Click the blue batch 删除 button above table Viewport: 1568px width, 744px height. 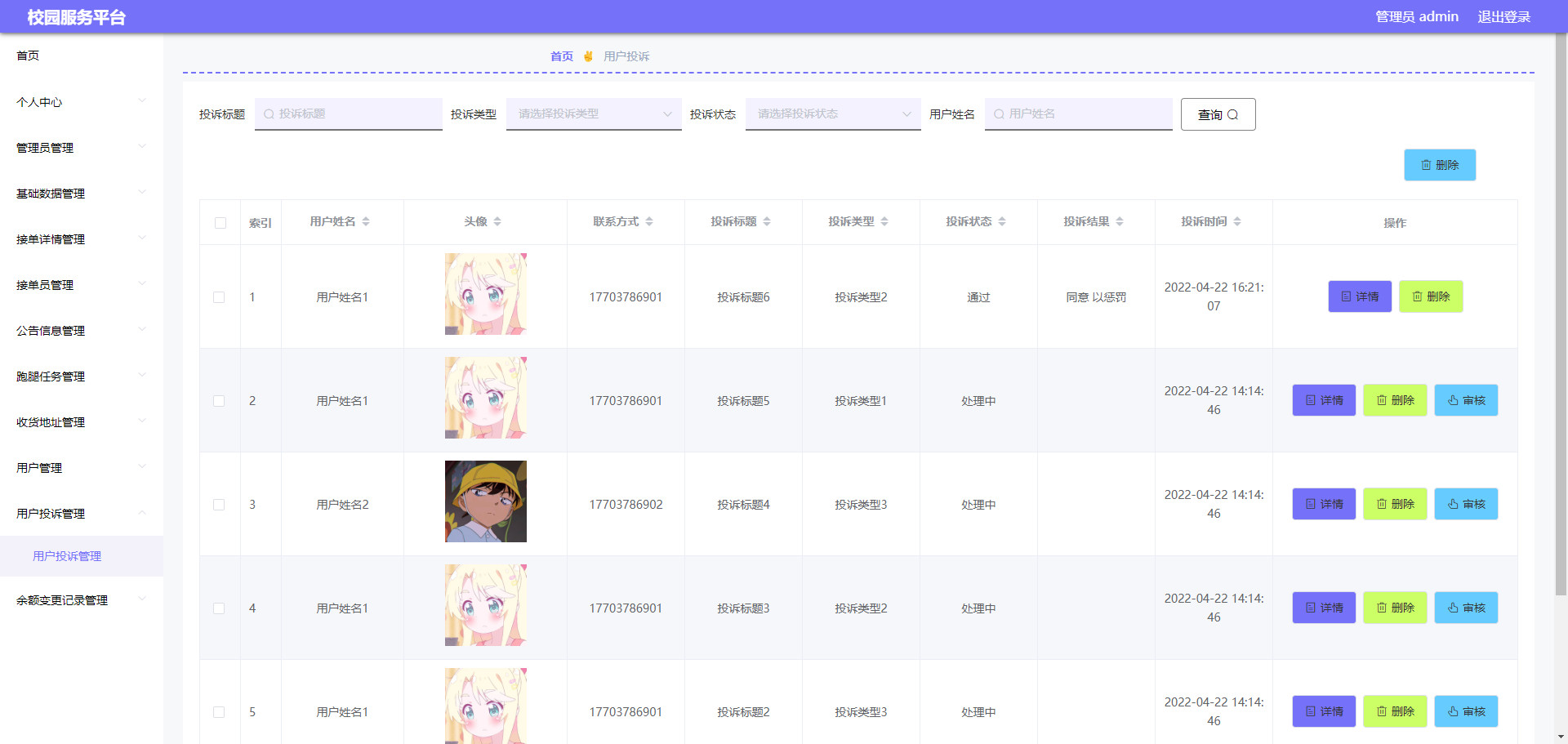coord(1440,165)
